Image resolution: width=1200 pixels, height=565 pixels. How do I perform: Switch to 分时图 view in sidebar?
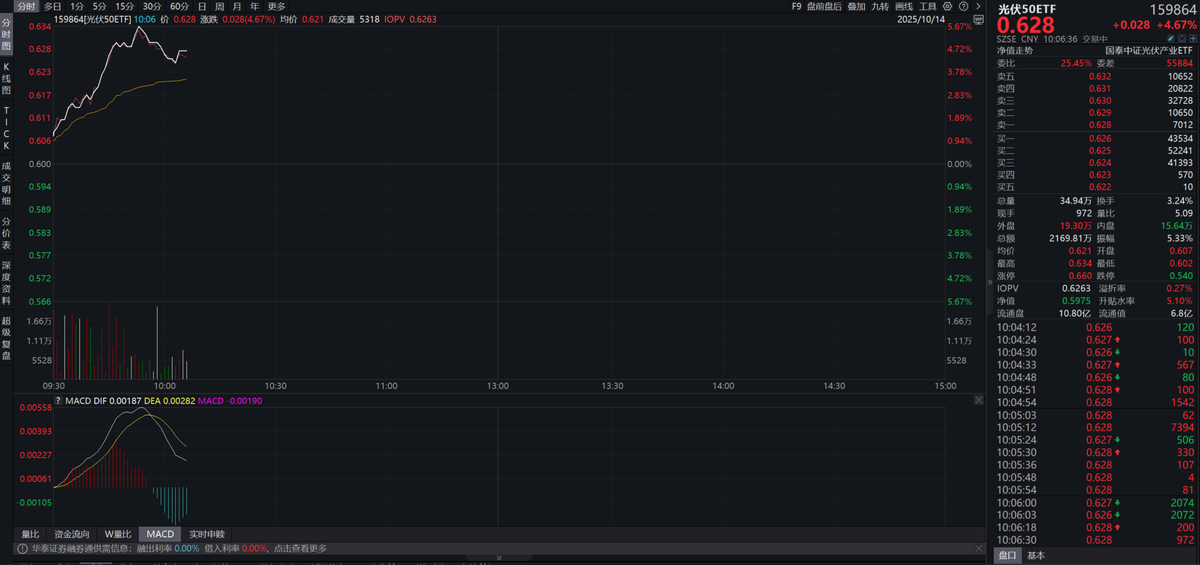[6, 35]
